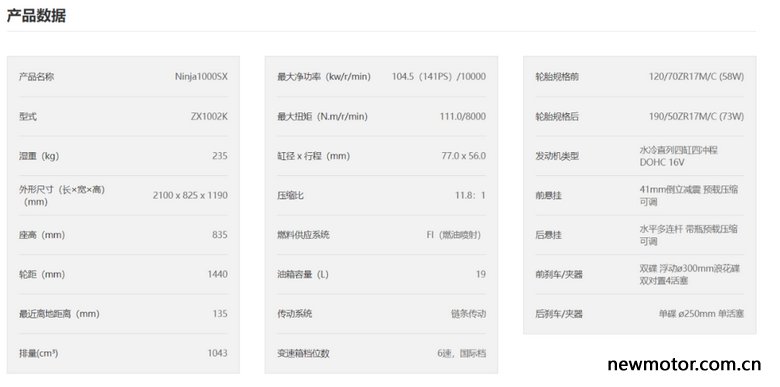Screen dimensions: 780x387
Task: Select the 1043 displacement value
Action: pyautogui.click(x=217, y=353)
